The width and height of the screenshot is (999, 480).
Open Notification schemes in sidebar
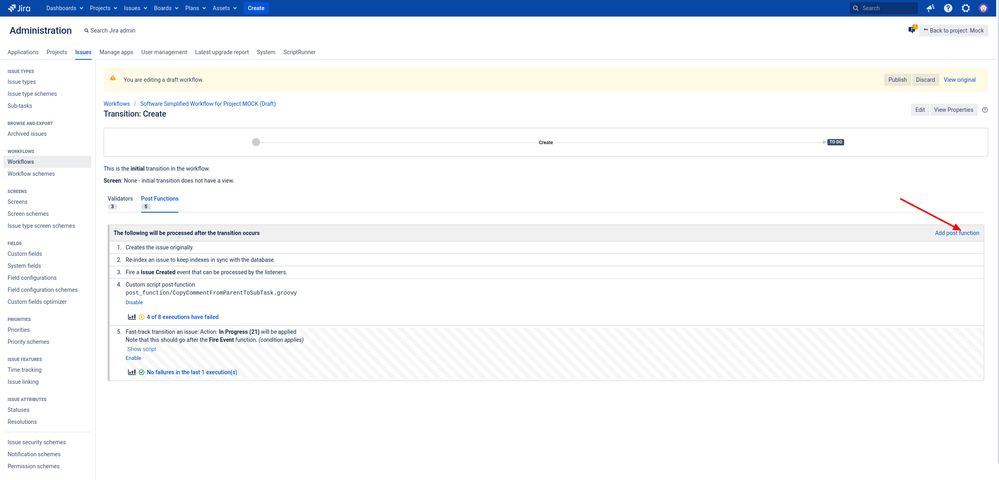34,454
